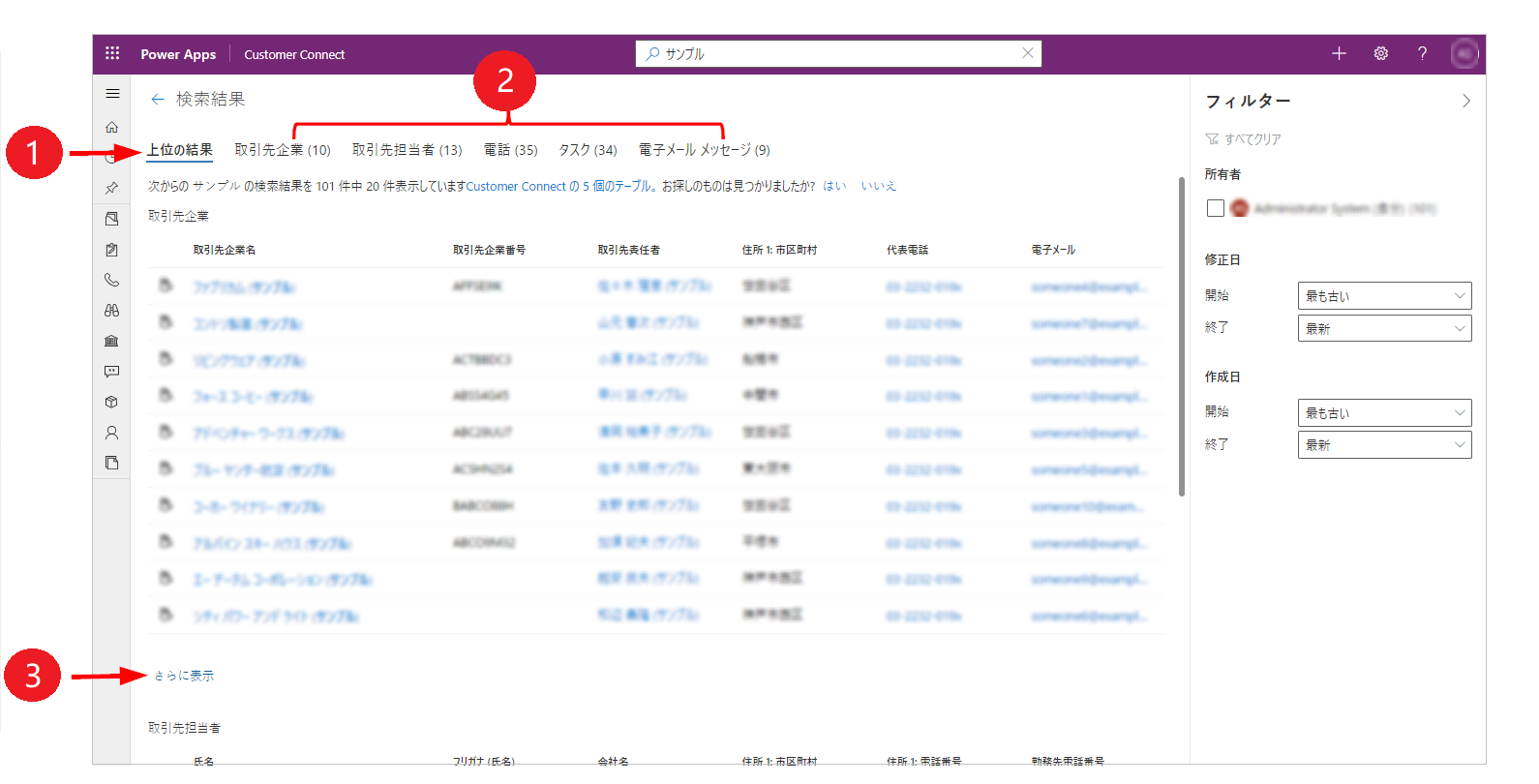The height and width of the screenshot is (784, 1539).
Task: Go back using the arrow beside 検索結果
Action: [158, 99]
